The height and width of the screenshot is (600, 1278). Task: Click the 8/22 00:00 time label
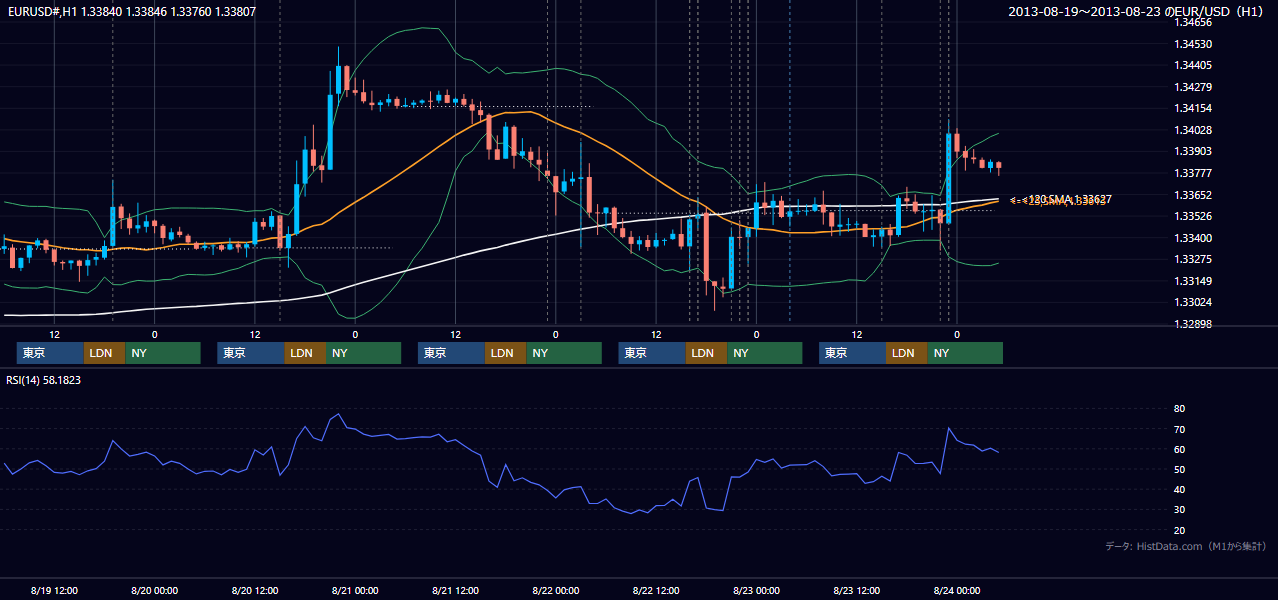(x=555, y=590)
